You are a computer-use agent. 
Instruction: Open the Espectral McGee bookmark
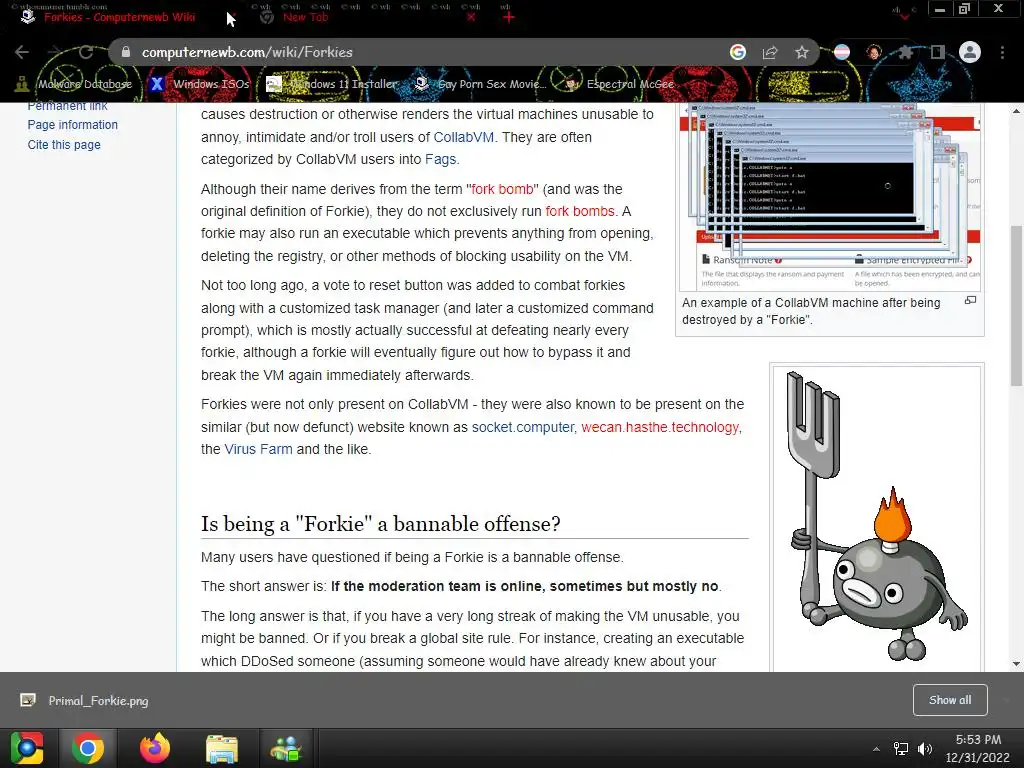point(620,84)
